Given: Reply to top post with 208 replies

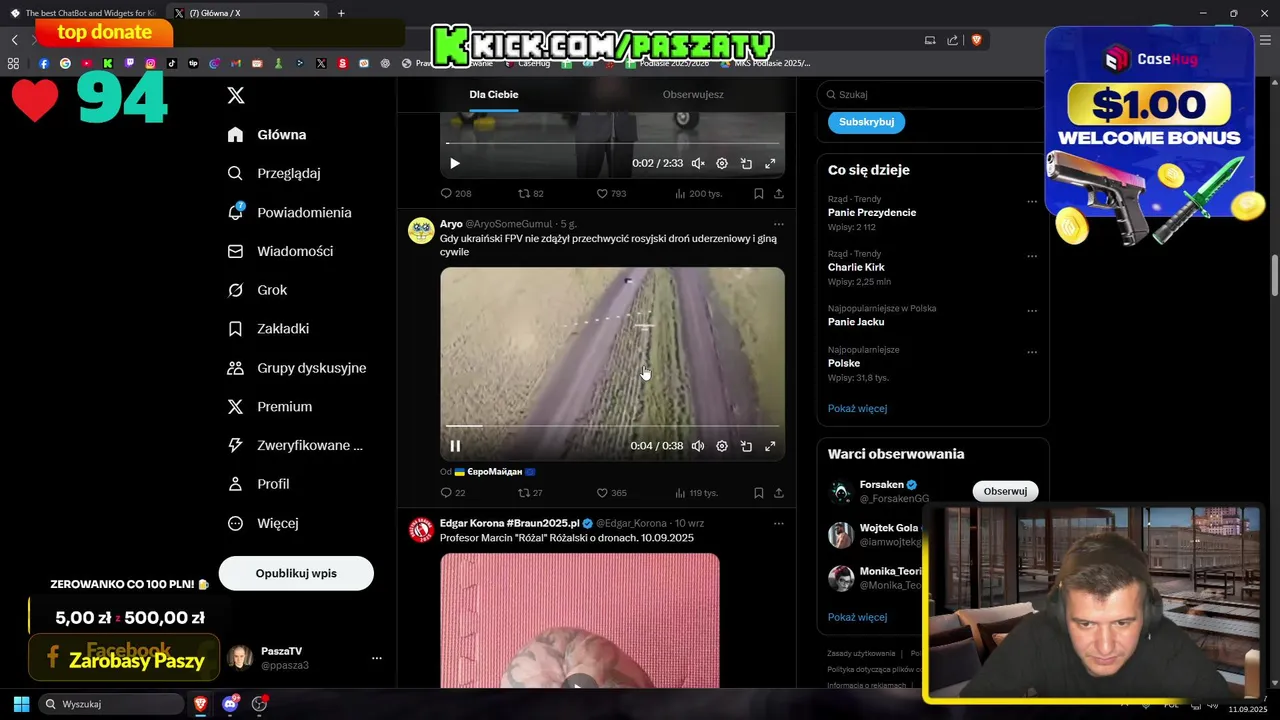Looking at the screenshot, I should [x=456, y=193].
